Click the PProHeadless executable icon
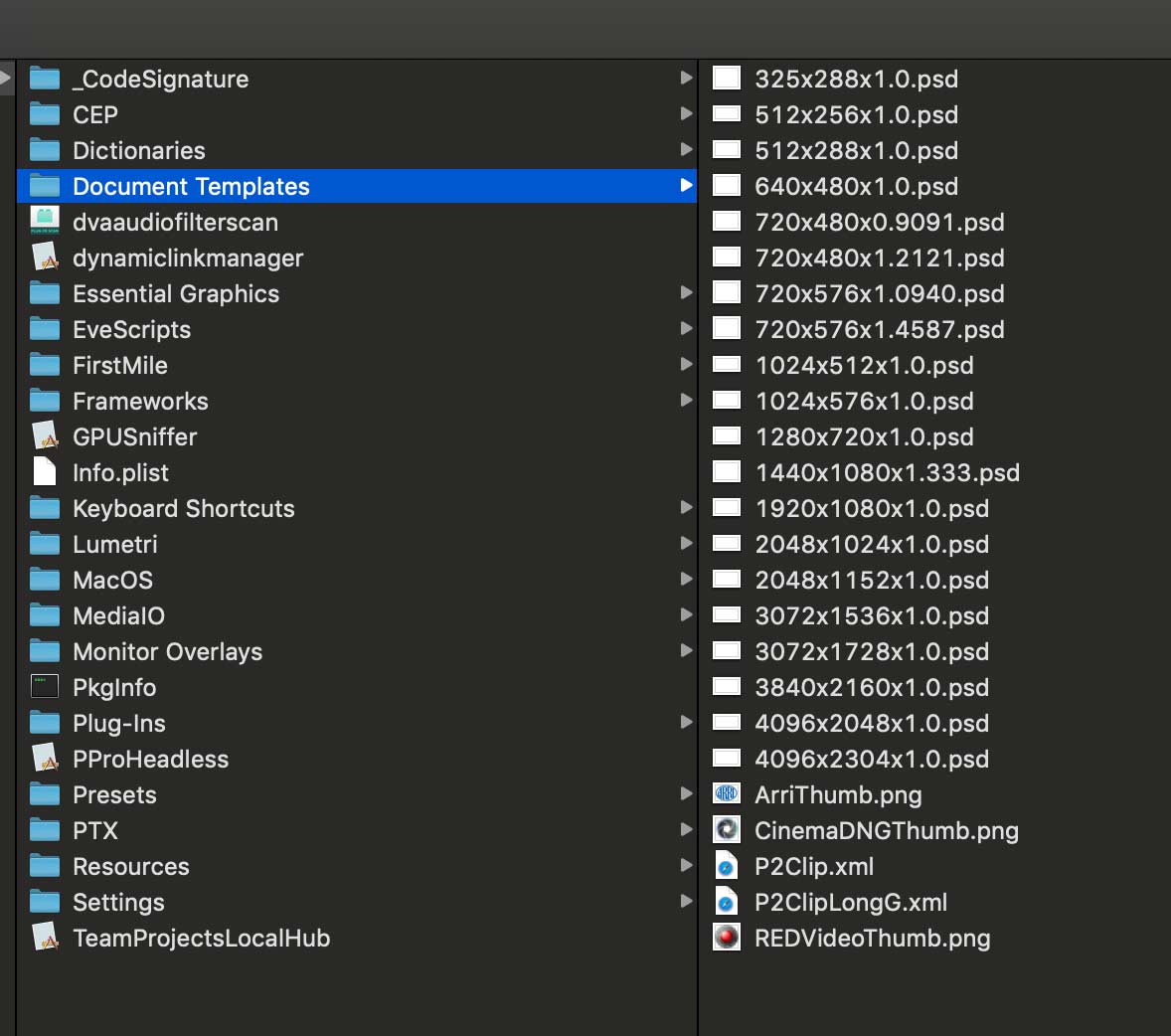 [x=45, y=759]
